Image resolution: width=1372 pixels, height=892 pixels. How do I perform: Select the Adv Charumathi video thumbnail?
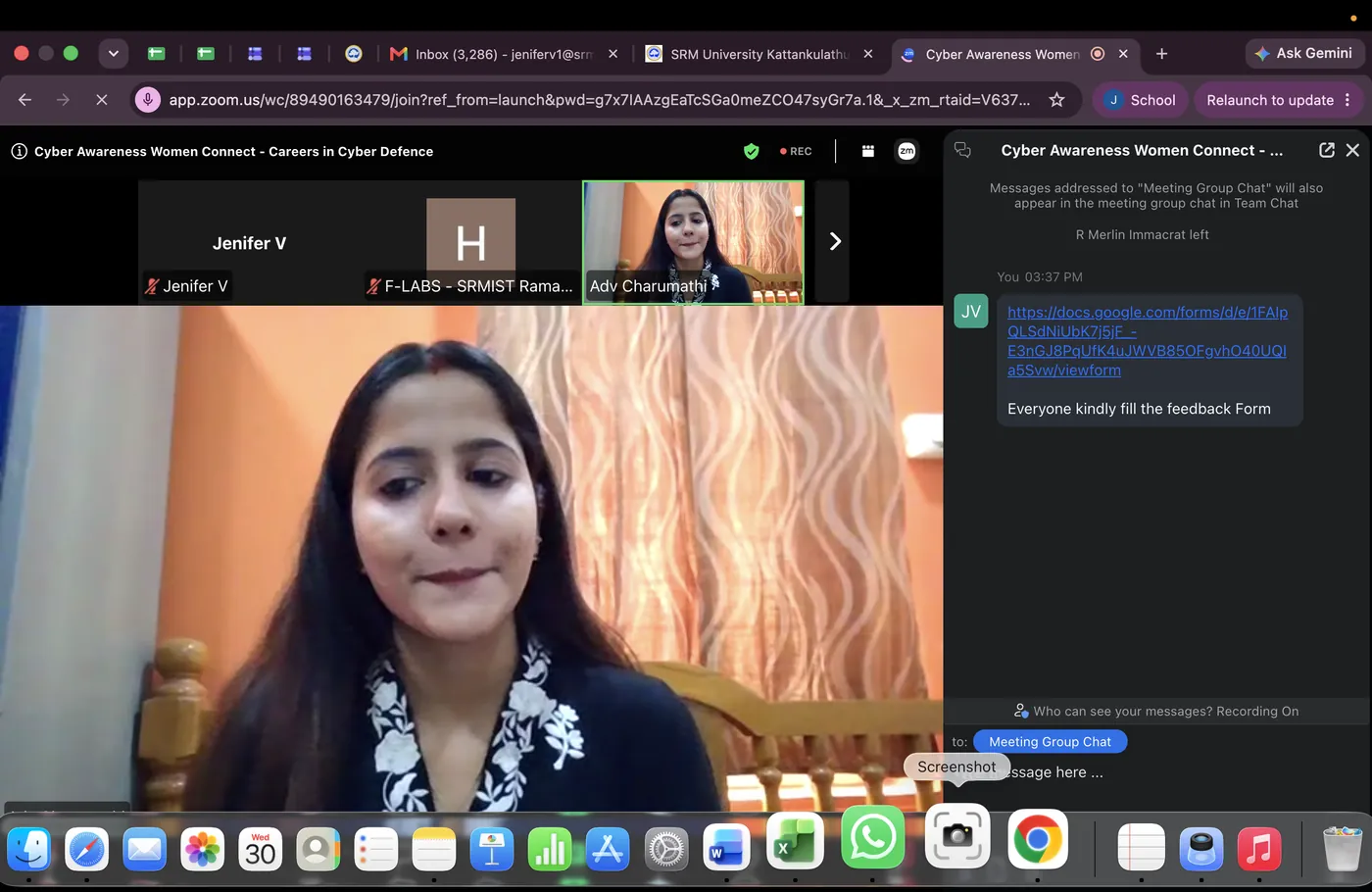(693, 242)
